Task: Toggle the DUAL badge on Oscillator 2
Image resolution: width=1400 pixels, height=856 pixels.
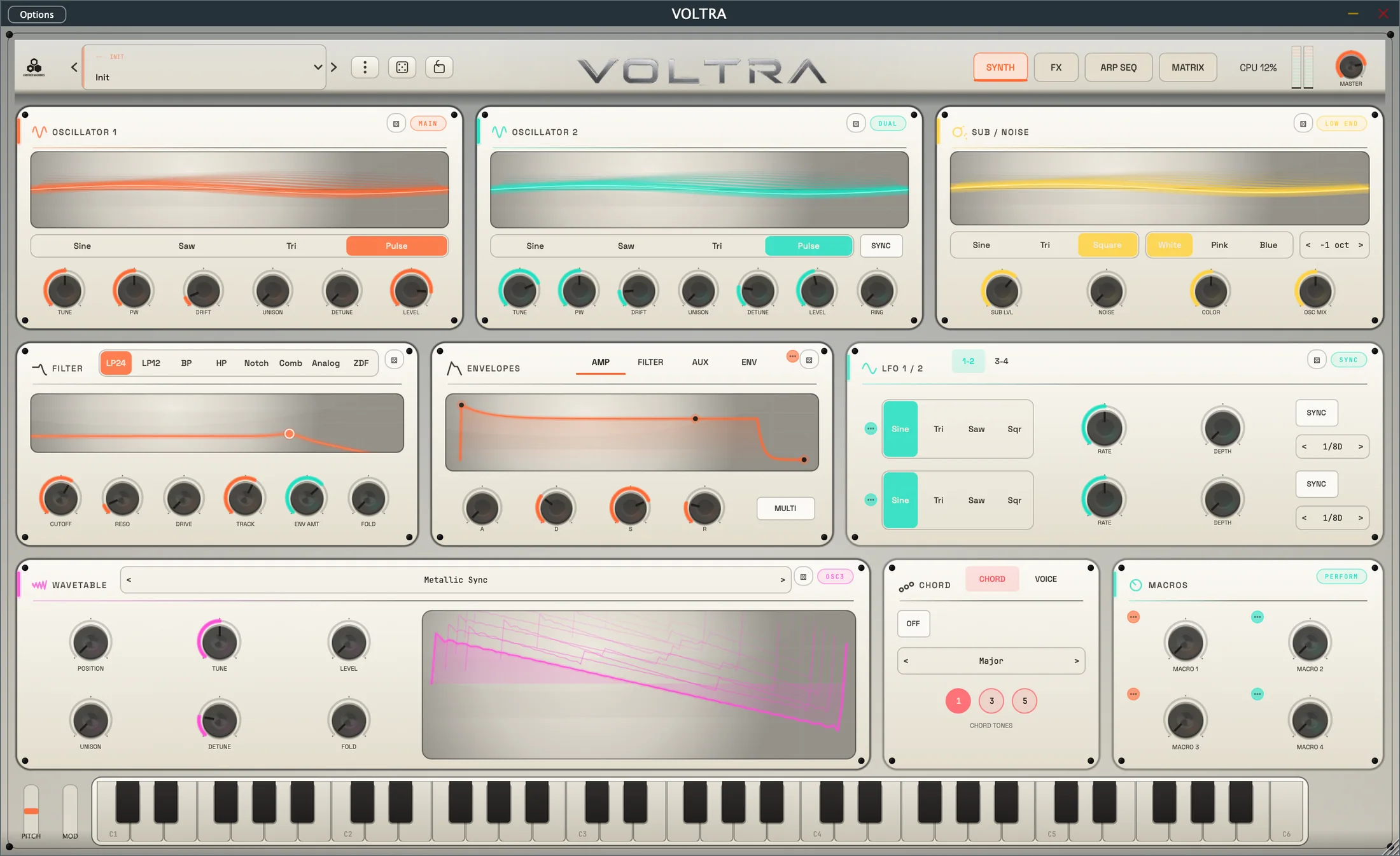Action: coord(888,123)
